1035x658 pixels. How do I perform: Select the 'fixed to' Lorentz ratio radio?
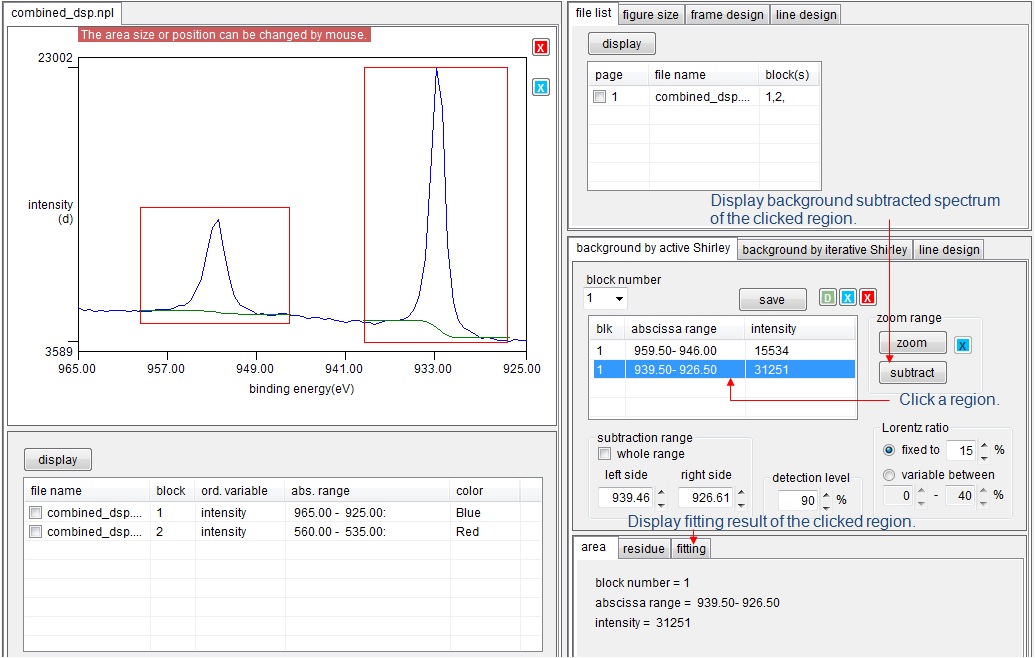pyautogui.click(x=889, y=449)
